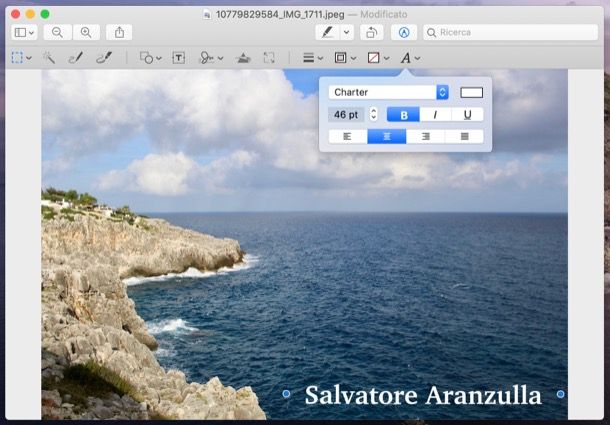Click the right handle of text box
This screenshot has height=425, width=610.
[561, 394]
